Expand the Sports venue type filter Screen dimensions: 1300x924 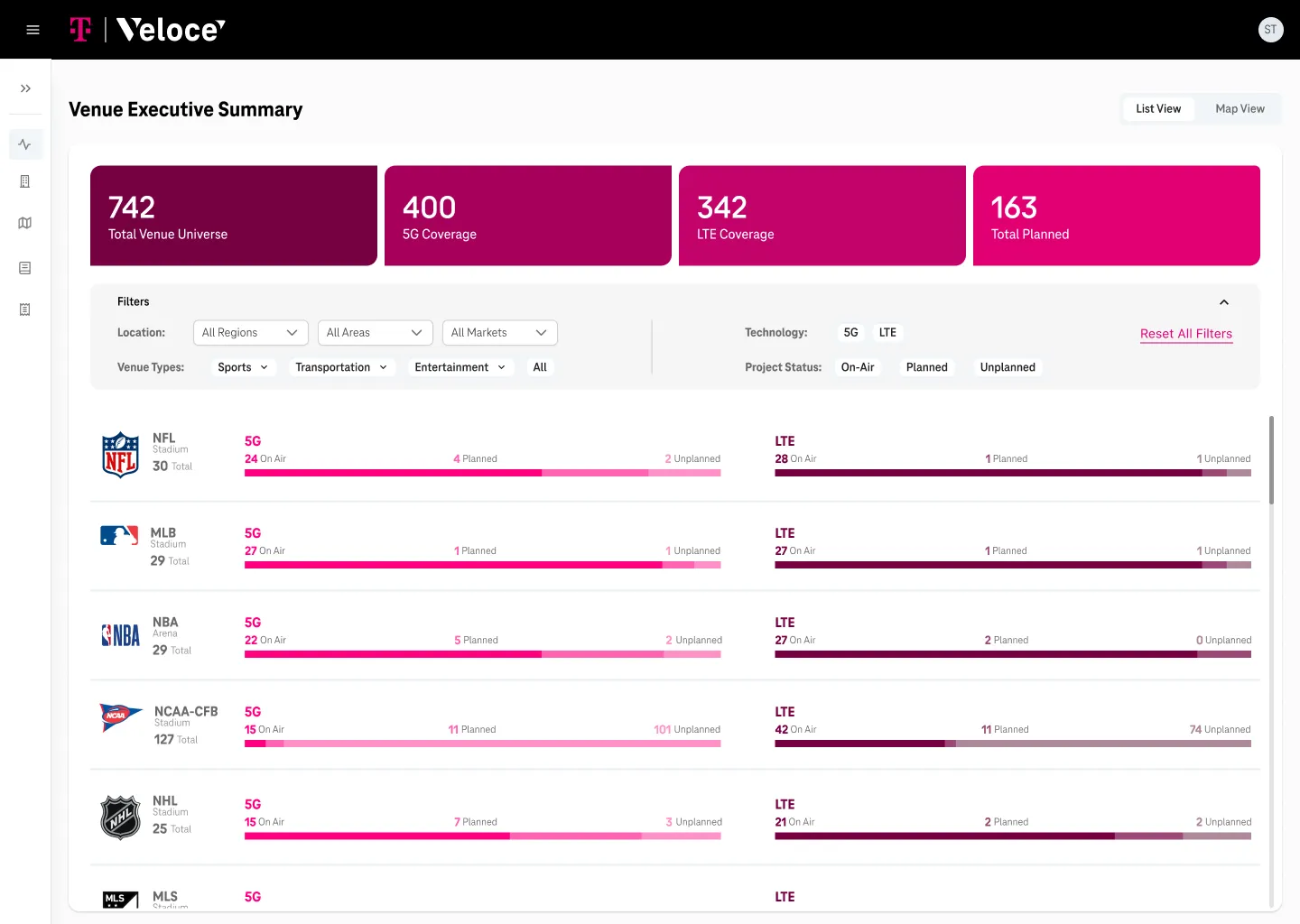244,367
